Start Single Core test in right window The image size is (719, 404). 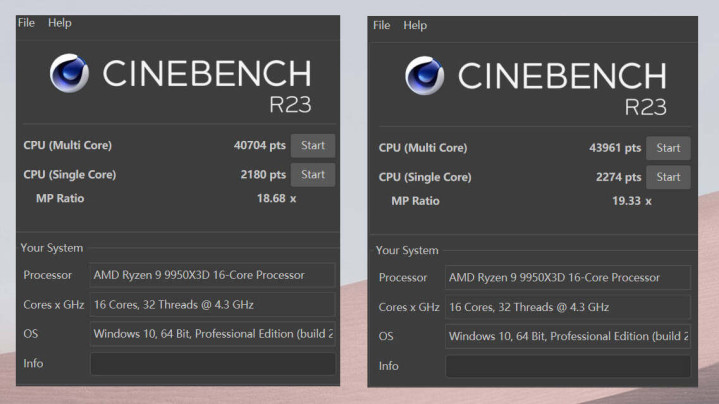(x=668, y=177)
